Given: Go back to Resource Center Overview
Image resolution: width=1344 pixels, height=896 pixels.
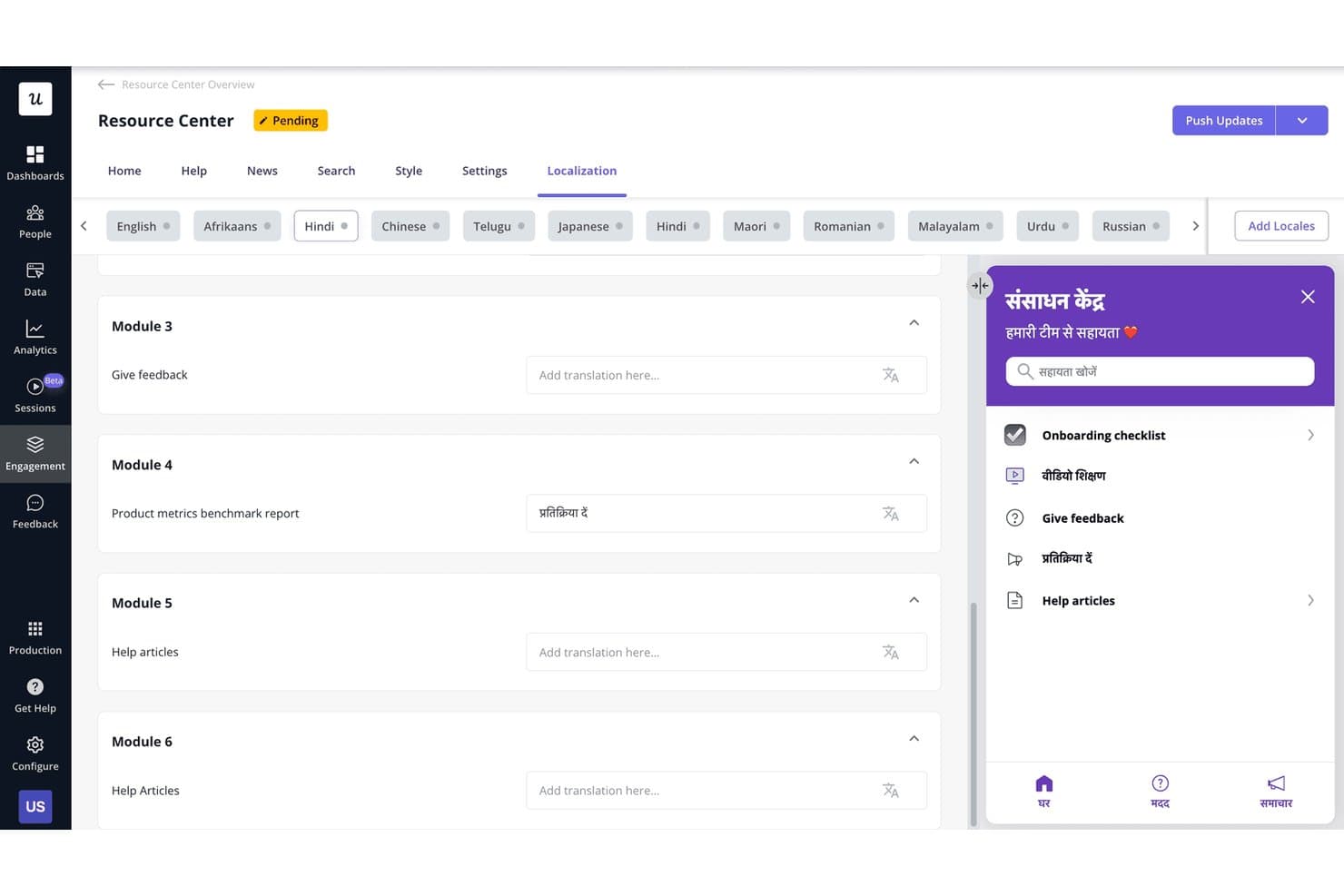Looking at the screenshot, I should [176, 84].
